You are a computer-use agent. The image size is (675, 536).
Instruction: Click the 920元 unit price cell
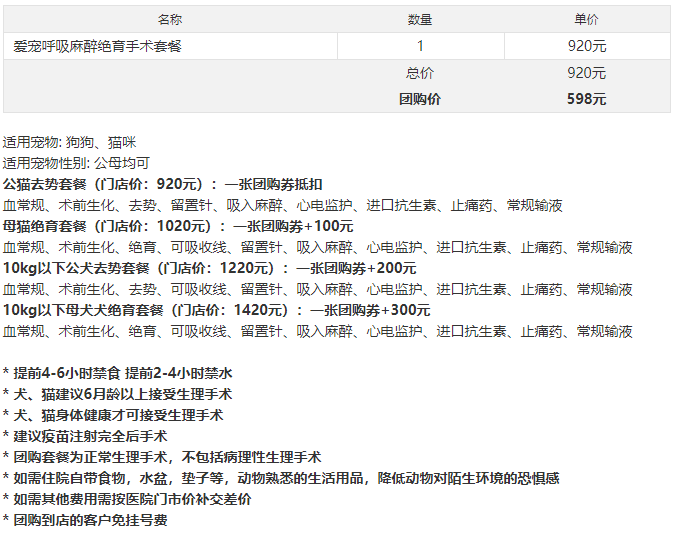click(x=587, y=46)
